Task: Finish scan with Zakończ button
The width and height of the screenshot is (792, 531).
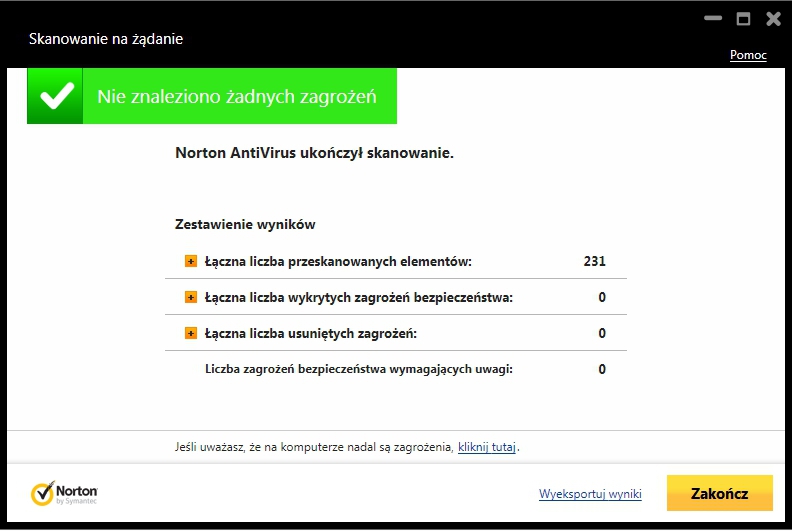Action: coord(719,493)
